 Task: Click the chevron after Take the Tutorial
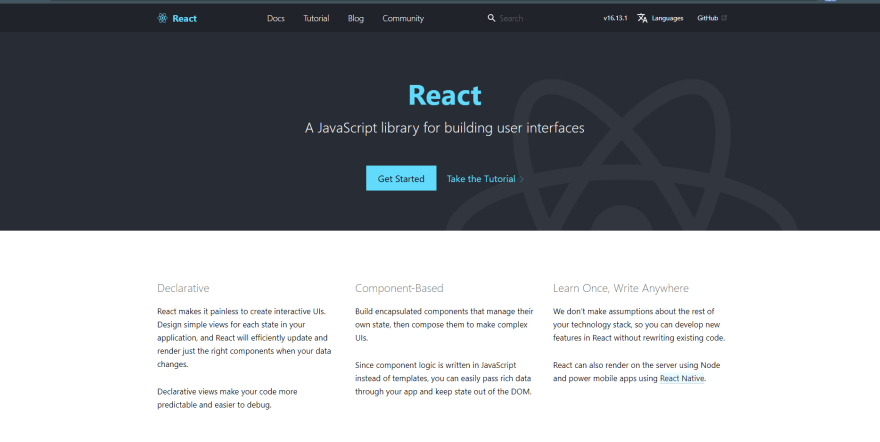[522, 179]
